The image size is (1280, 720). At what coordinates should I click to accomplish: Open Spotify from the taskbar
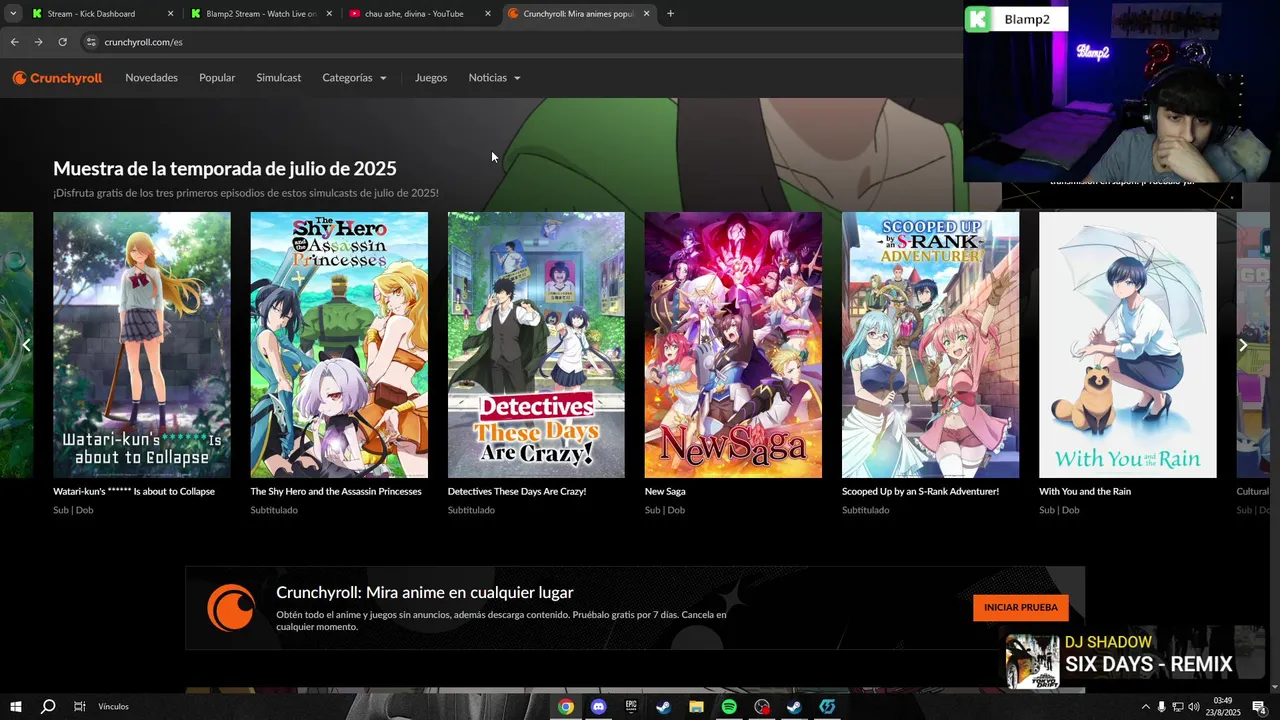(729, 707)
